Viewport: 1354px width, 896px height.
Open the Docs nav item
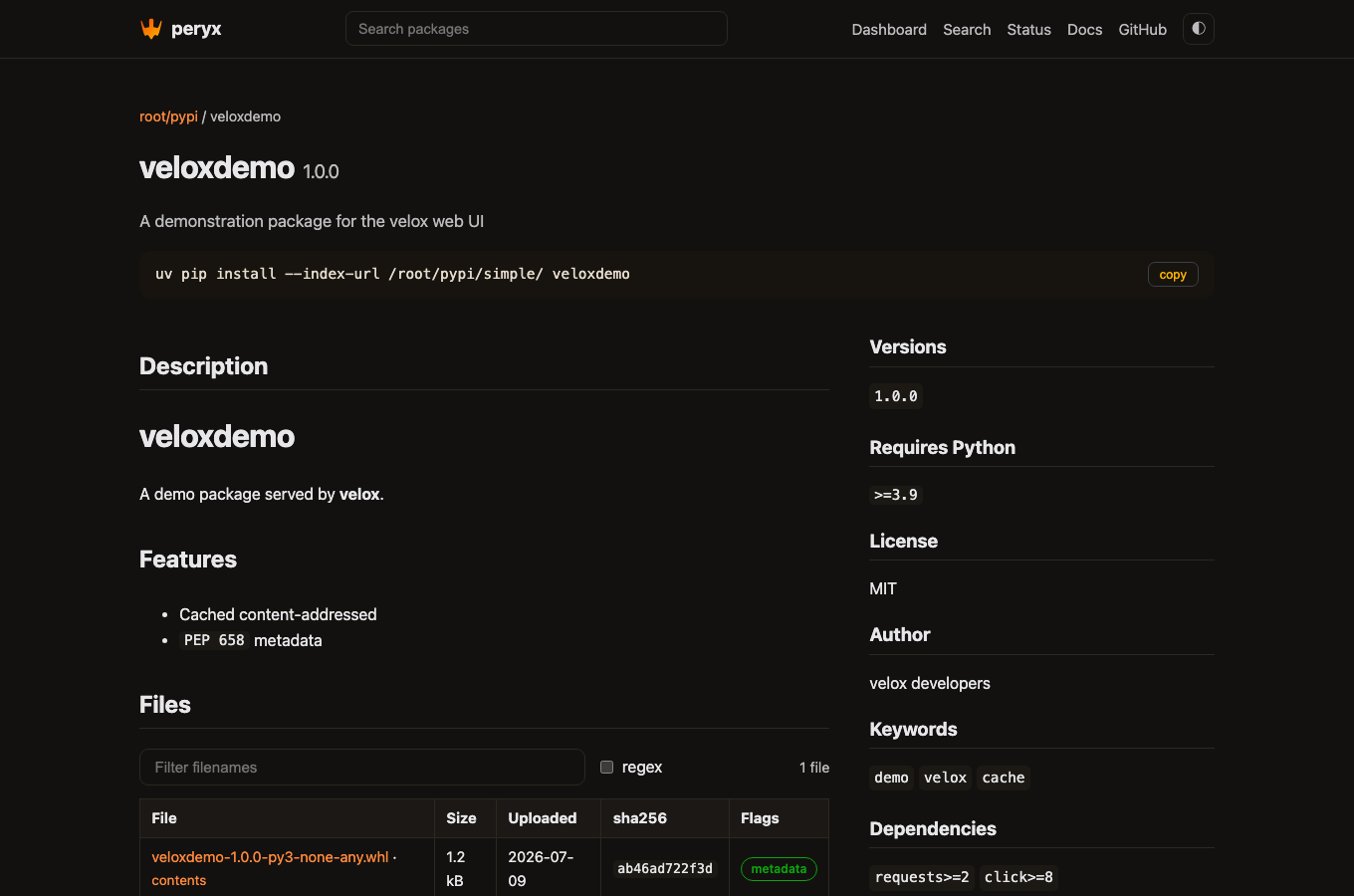1084,30
